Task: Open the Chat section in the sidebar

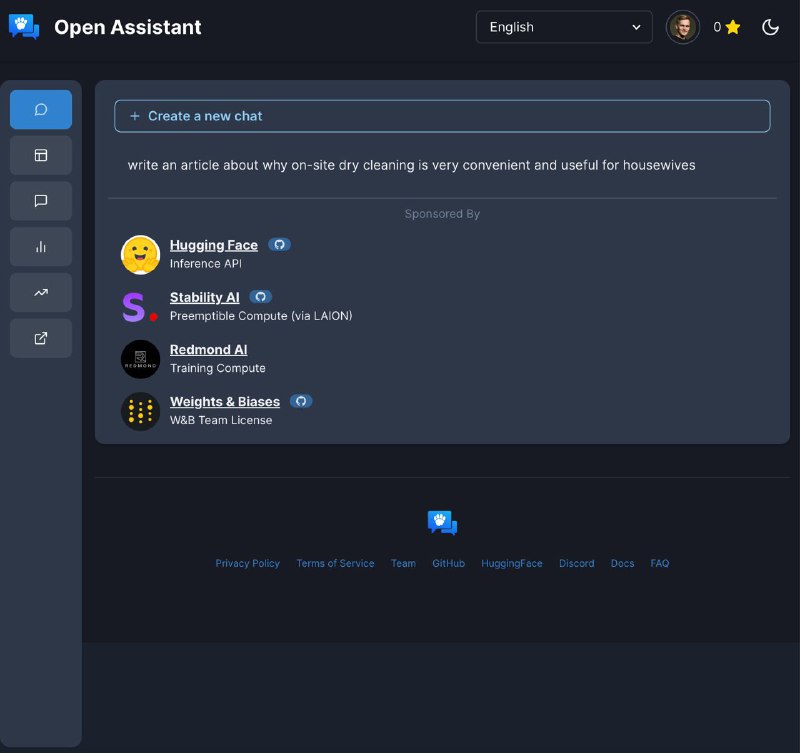Action: coord(41,110)
